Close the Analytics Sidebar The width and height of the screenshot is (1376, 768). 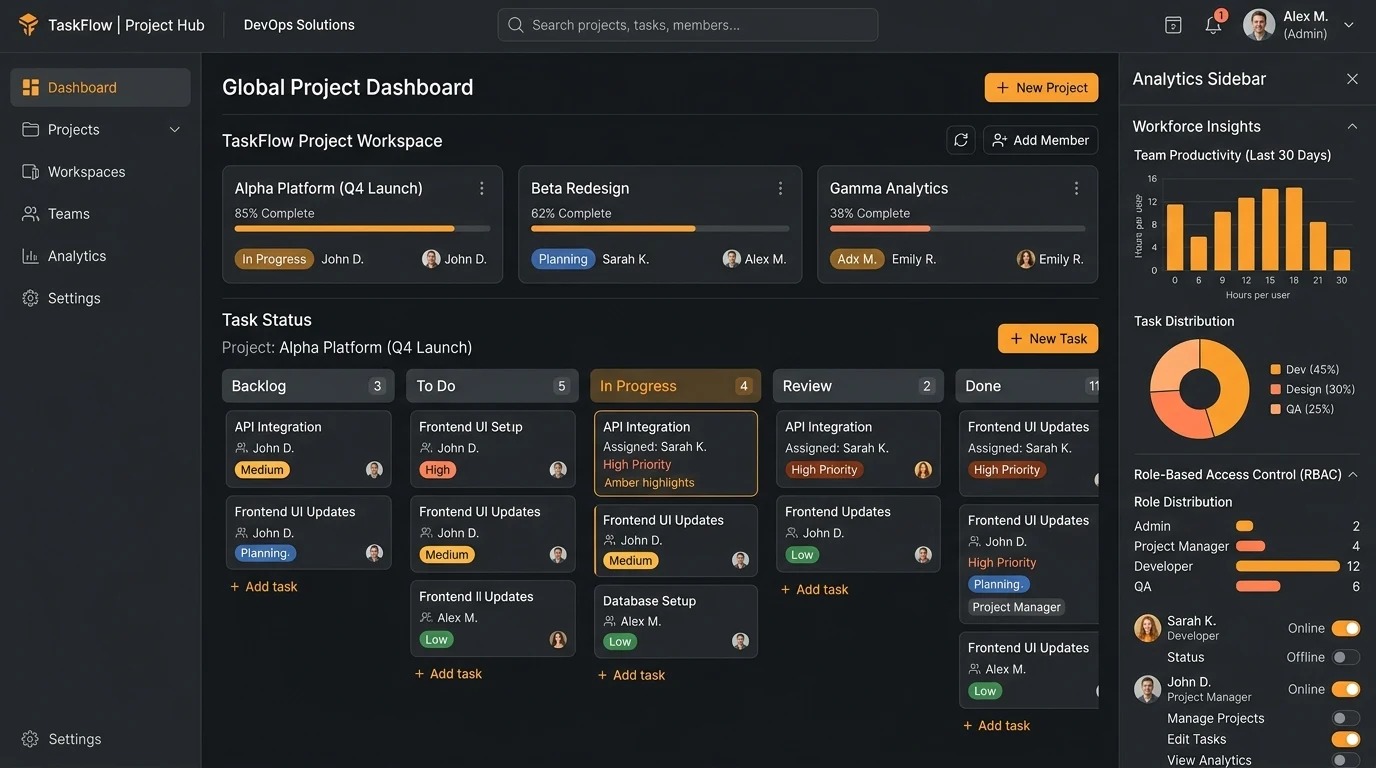pos(1352,79)
